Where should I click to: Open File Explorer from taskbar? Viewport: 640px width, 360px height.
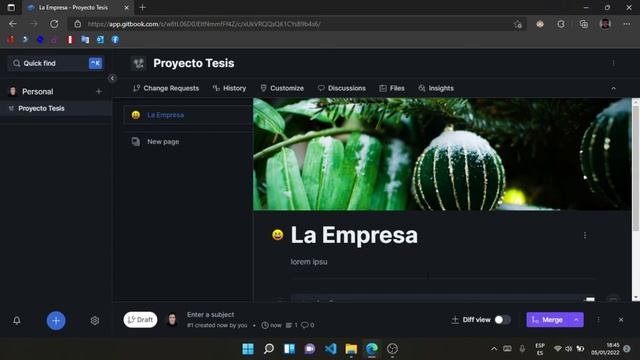point(351,349)
